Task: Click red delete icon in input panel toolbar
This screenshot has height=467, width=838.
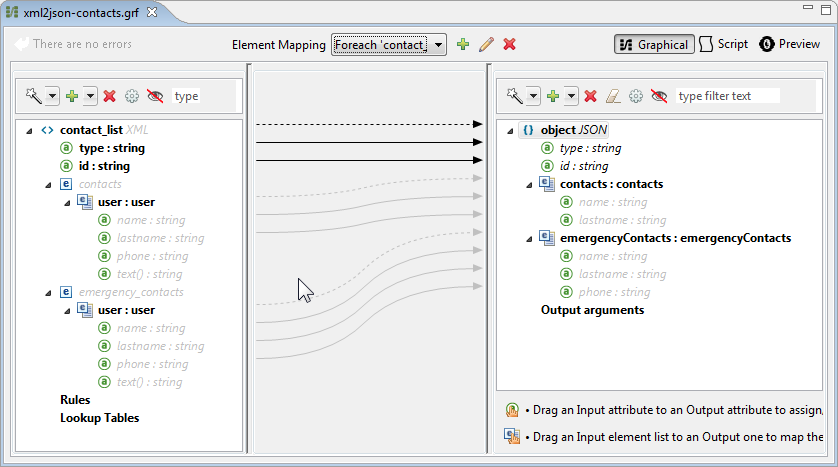Action: click(x=109, y=96)
